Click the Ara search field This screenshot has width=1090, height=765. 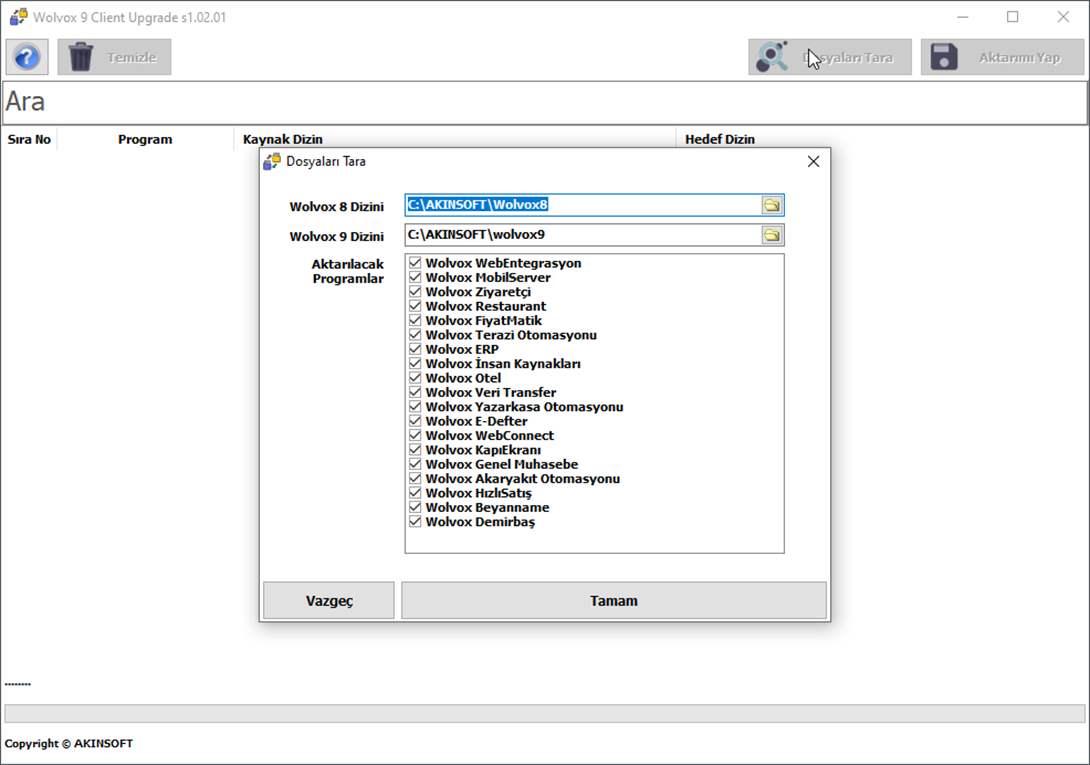(545, 103)
